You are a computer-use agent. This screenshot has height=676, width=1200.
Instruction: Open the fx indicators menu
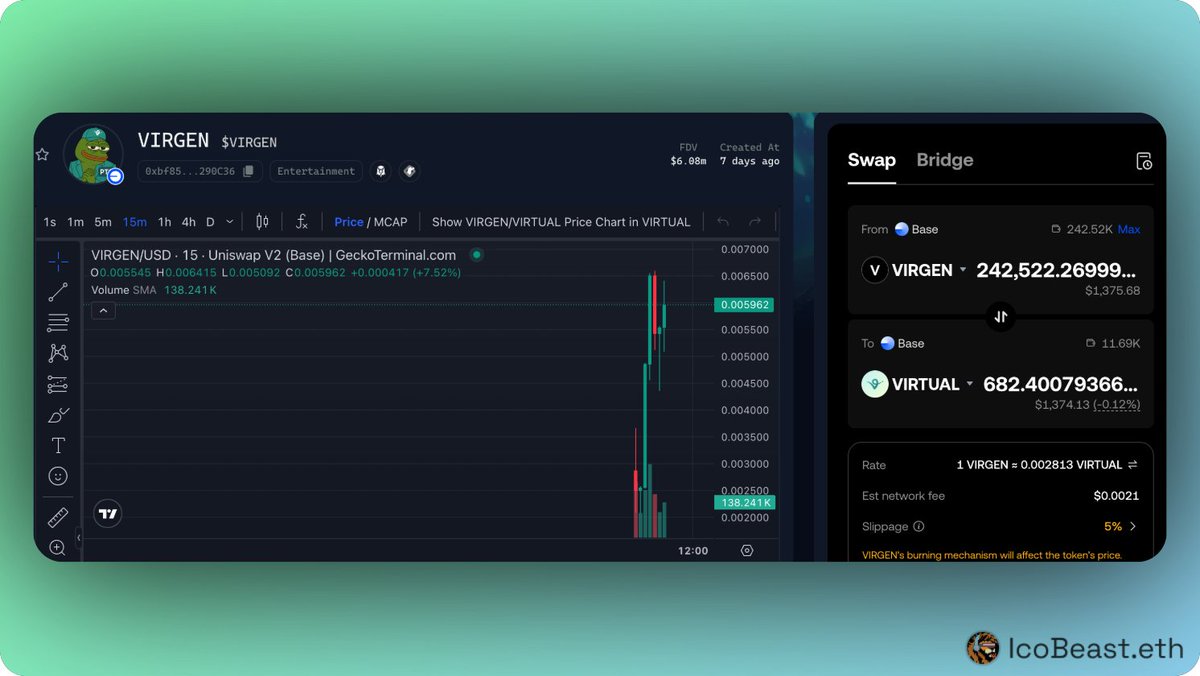[x=302, y=222]
